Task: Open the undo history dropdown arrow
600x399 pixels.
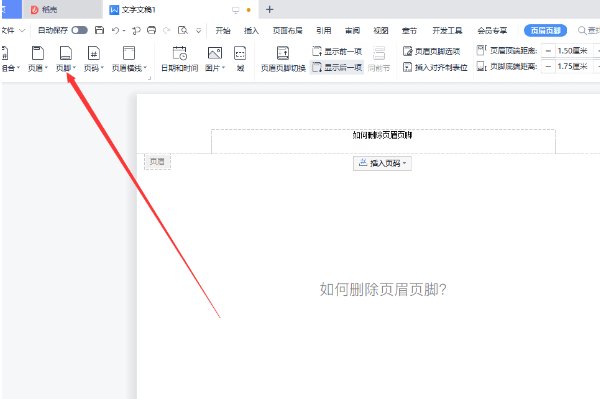Action: click(124, 31)
